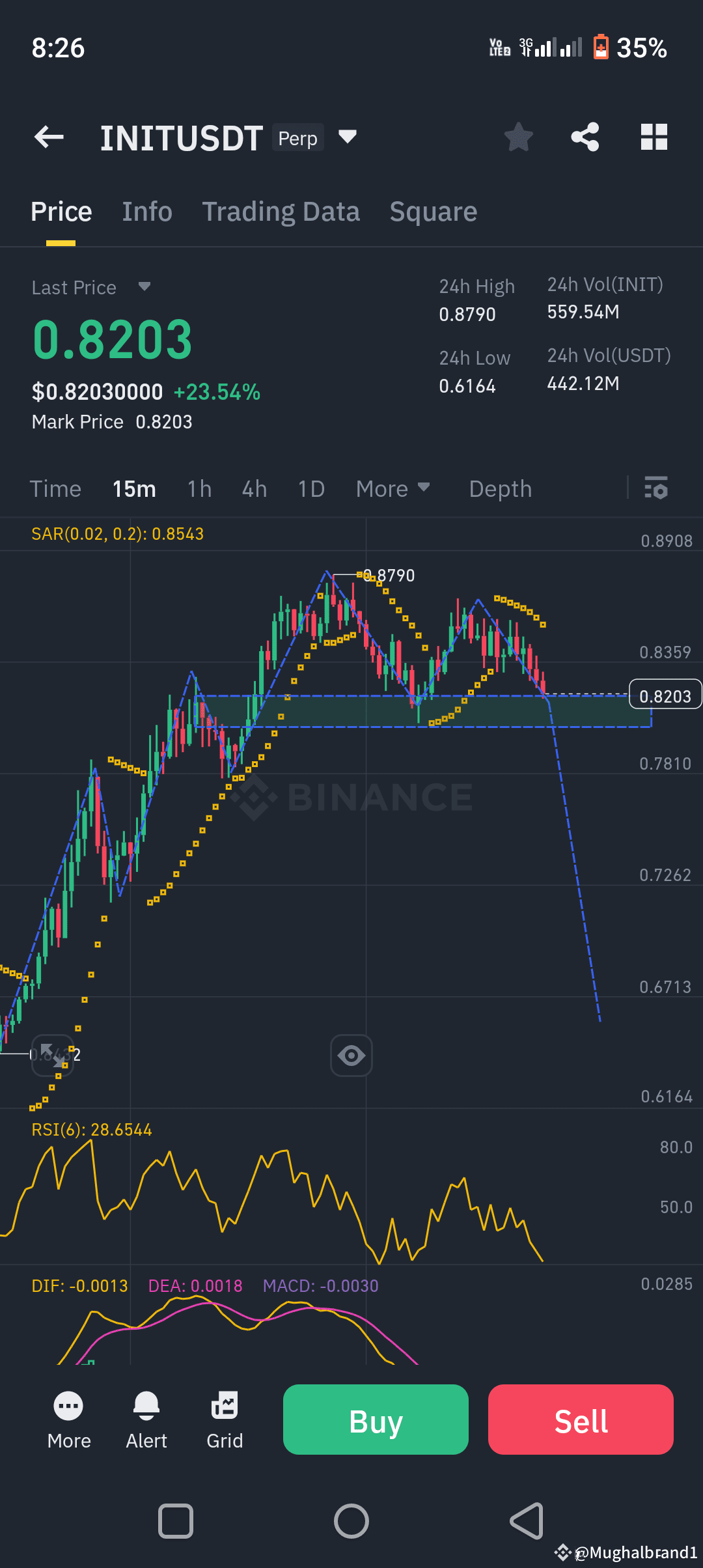Screen dimensions: 703x1568
Task: Open the Info tab
Action: [147, 212]
